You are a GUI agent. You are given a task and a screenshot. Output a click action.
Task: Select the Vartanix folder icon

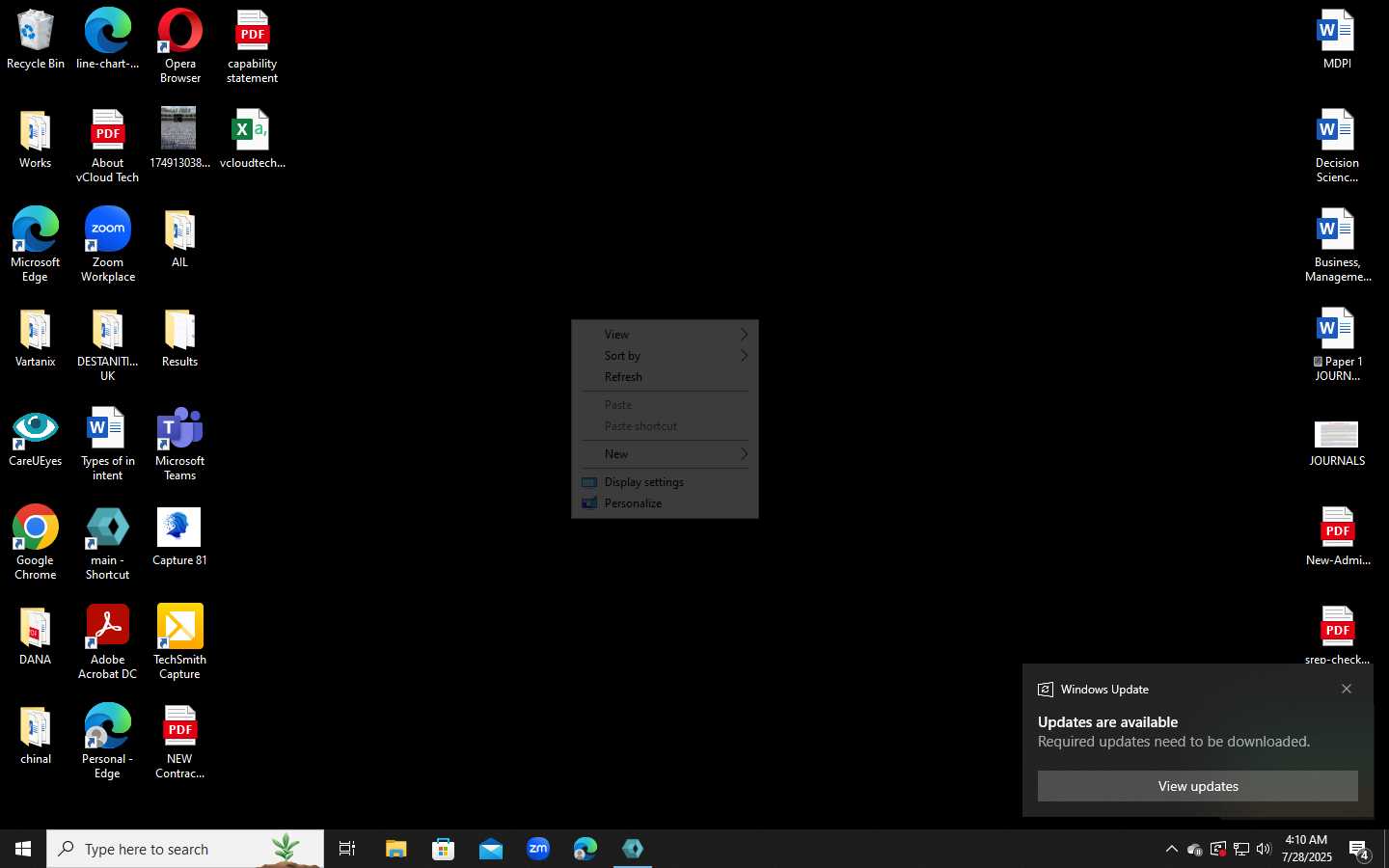36,339
